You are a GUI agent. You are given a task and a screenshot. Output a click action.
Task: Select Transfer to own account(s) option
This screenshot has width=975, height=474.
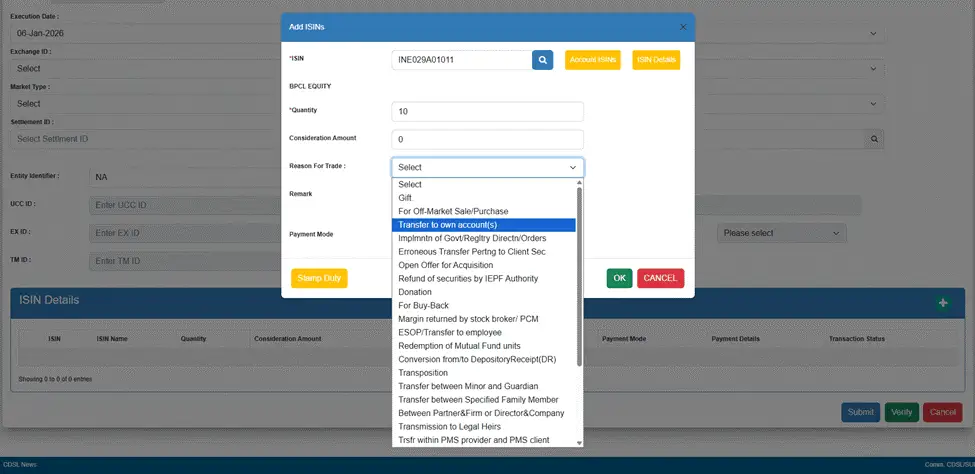pyautogui.click(x=447, y=225)
